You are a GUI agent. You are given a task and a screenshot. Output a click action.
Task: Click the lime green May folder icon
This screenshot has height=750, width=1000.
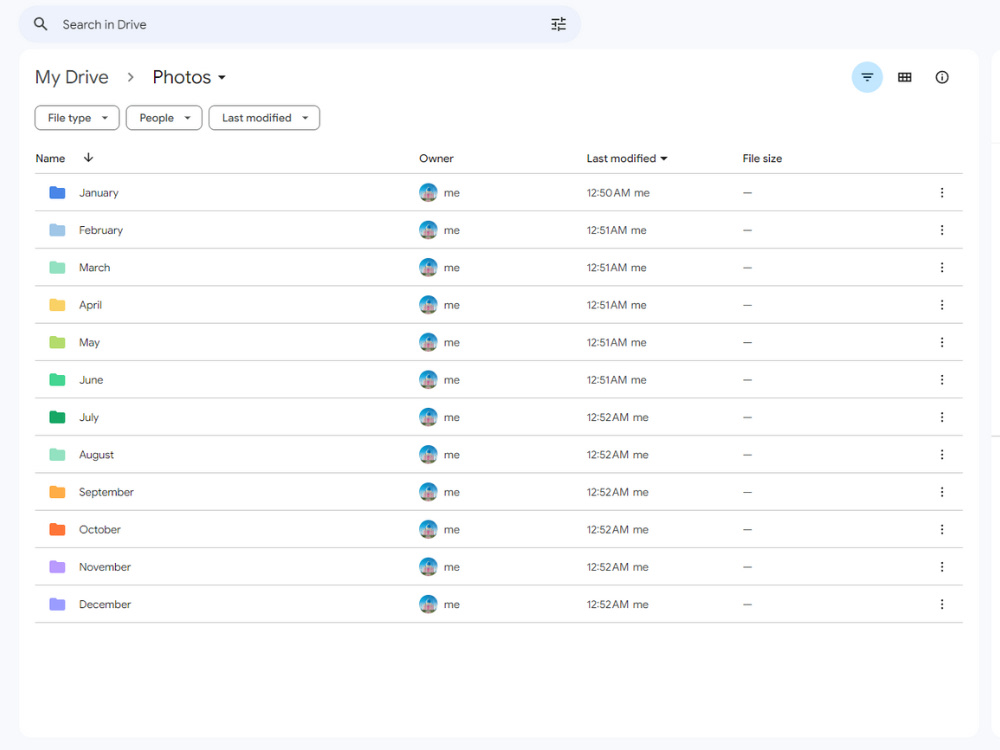(x=57, y=342)
